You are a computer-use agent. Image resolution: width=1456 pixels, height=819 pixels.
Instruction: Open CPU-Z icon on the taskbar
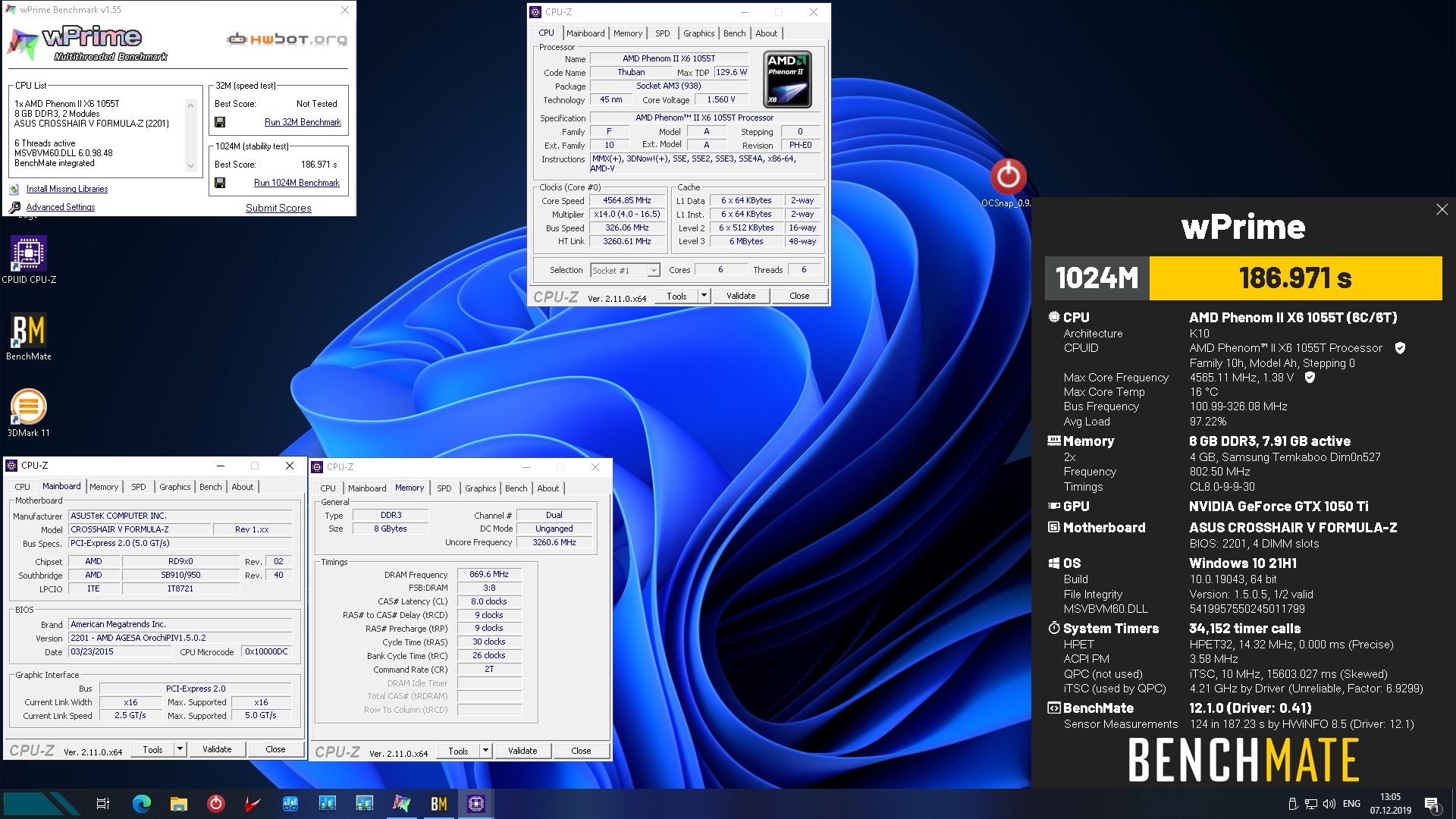click(x=476, y=804)
